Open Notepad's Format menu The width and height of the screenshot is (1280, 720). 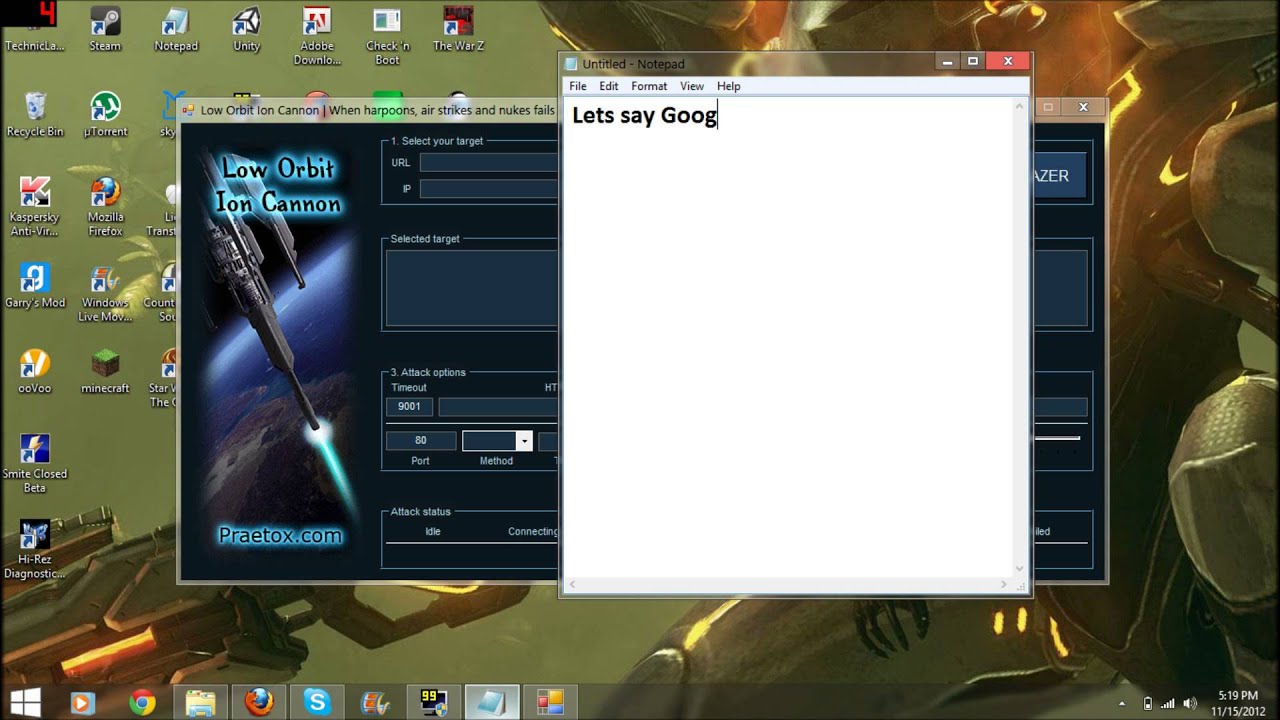click(x=649, y=86)
